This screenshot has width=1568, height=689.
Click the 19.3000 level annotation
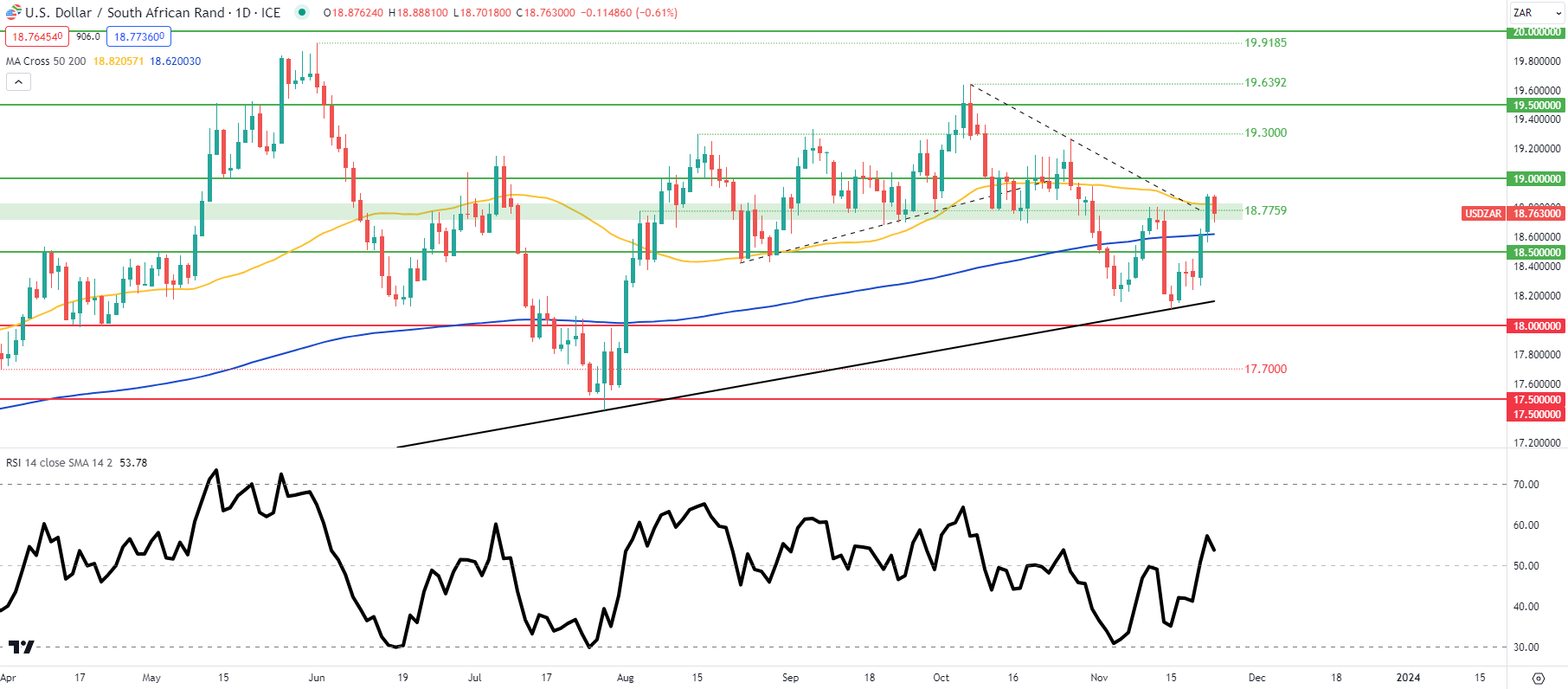click(x=1265, y=132)
